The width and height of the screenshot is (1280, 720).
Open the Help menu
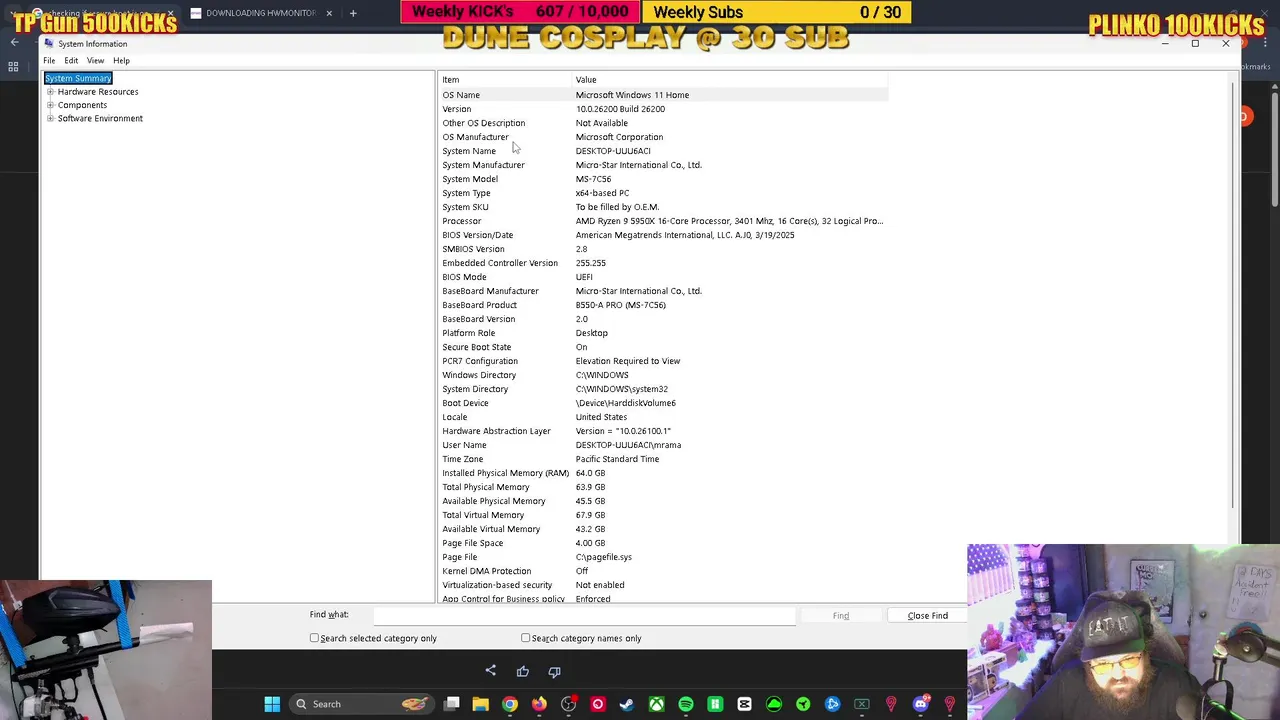(121, 61)
